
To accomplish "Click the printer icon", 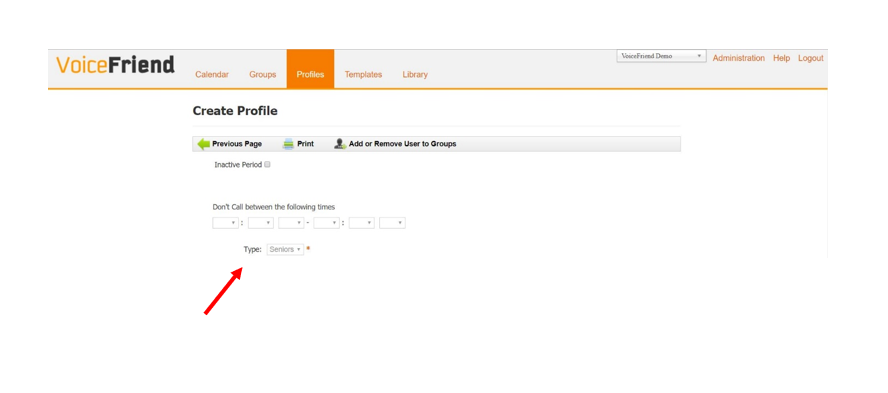I will pos(288,144).
